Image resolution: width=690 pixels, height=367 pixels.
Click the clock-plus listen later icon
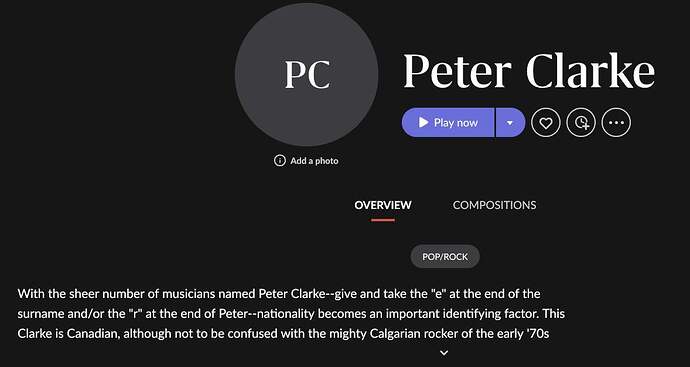click(x=581, y=122)
